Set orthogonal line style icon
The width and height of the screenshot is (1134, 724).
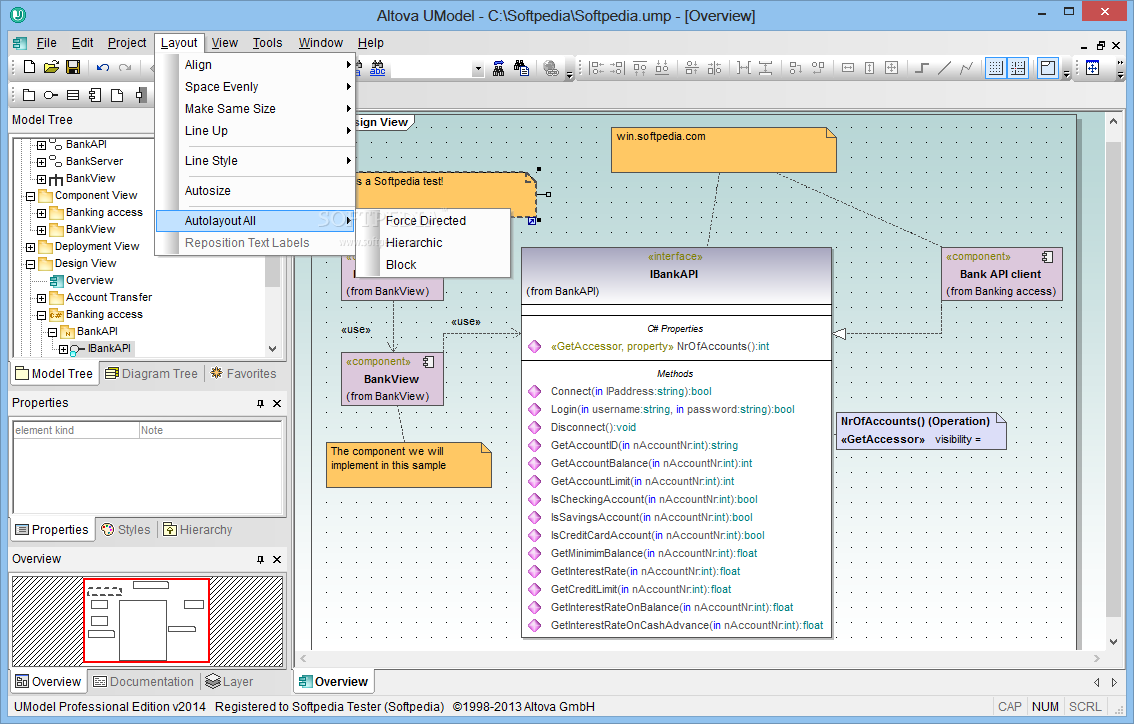click(x=922, y=68)
